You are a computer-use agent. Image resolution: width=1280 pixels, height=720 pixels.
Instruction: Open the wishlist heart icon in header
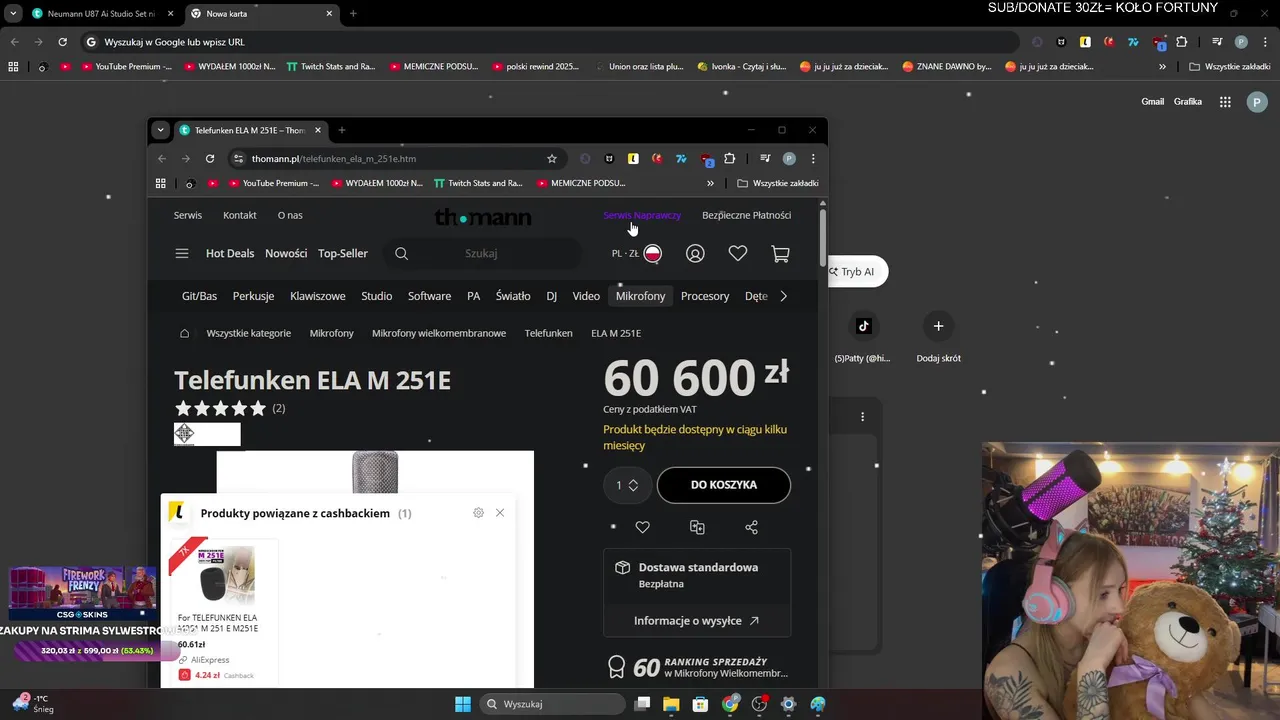[x=738, y=254]
